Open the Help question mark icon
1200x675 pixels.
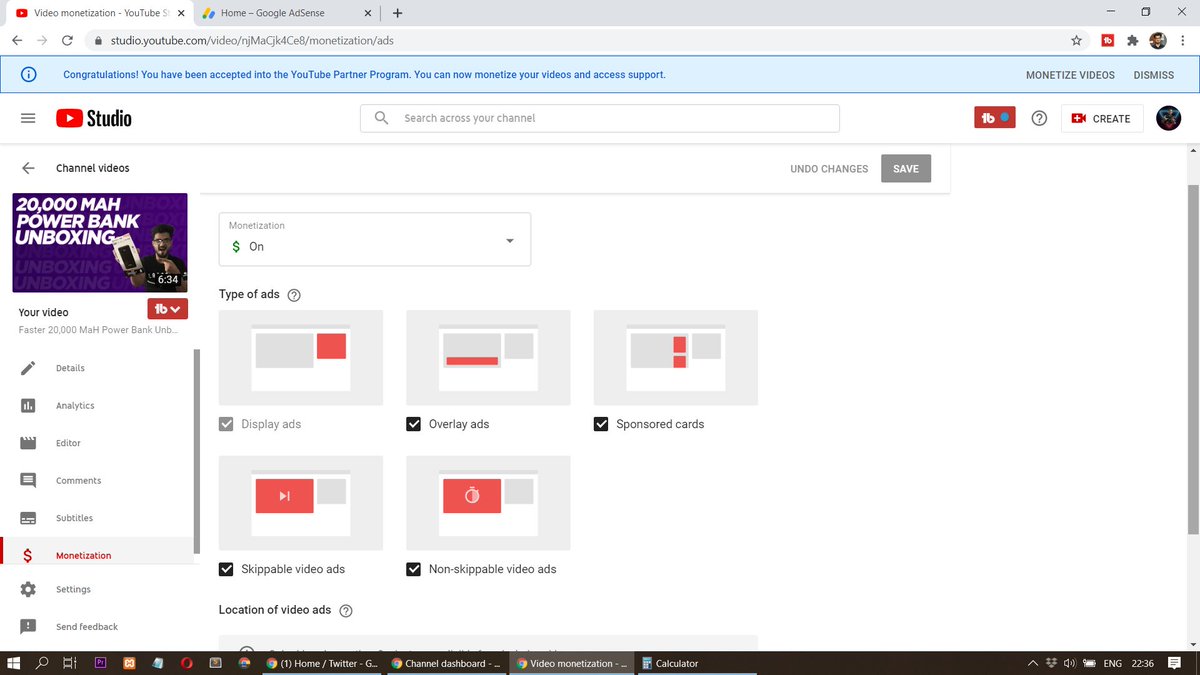click(x=1039, y=118)
